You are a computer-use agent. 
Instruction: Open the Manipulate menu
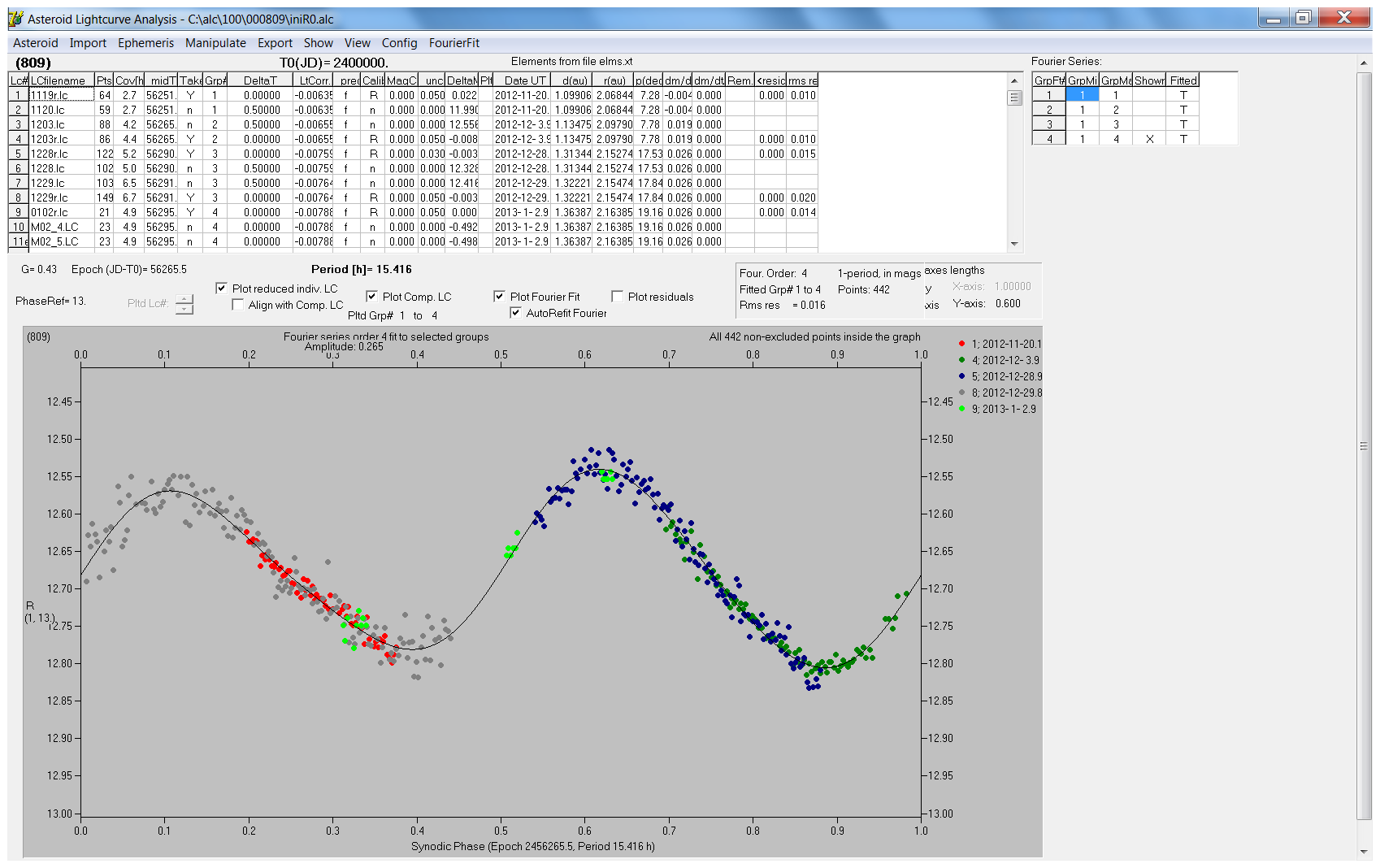click(x=215, y=43)
